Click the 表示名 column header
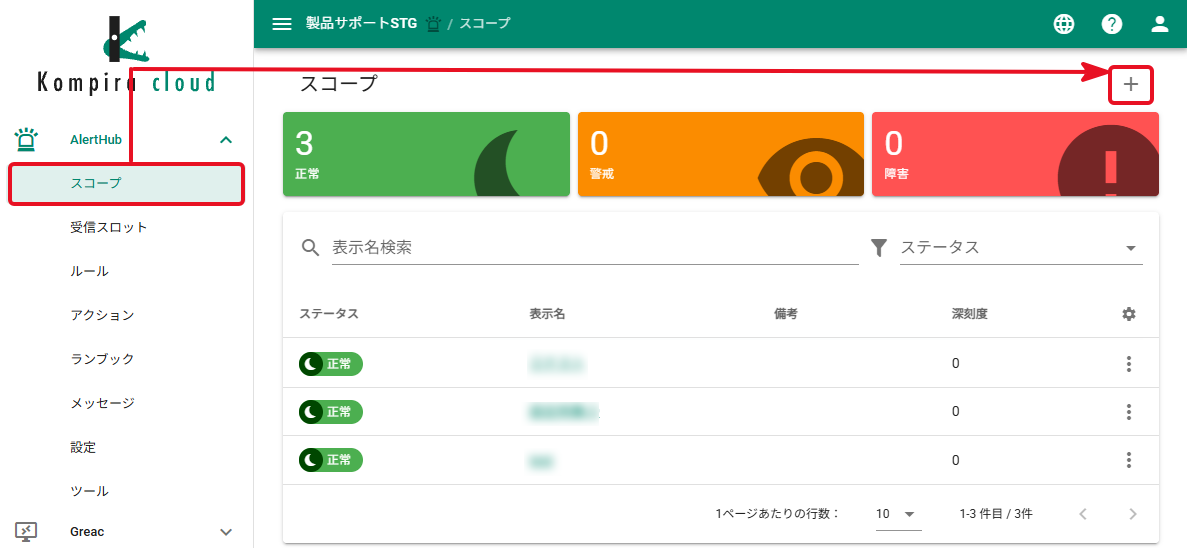The height and width of the screenshot is (548, 1187). pyautogui.click(x=547, y=314)
